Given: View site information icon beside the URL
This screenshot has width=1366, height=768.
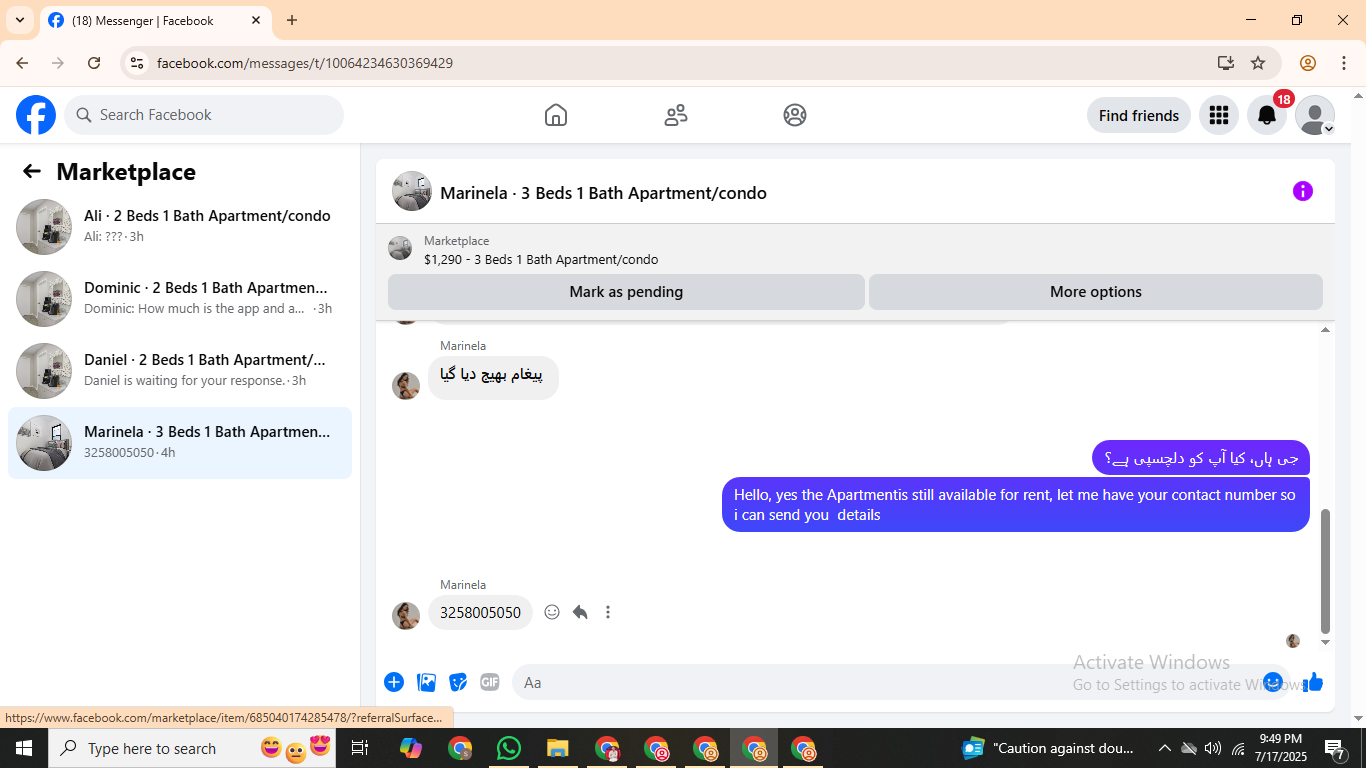Looking at the screenshot, I should (x=138, y=63).
